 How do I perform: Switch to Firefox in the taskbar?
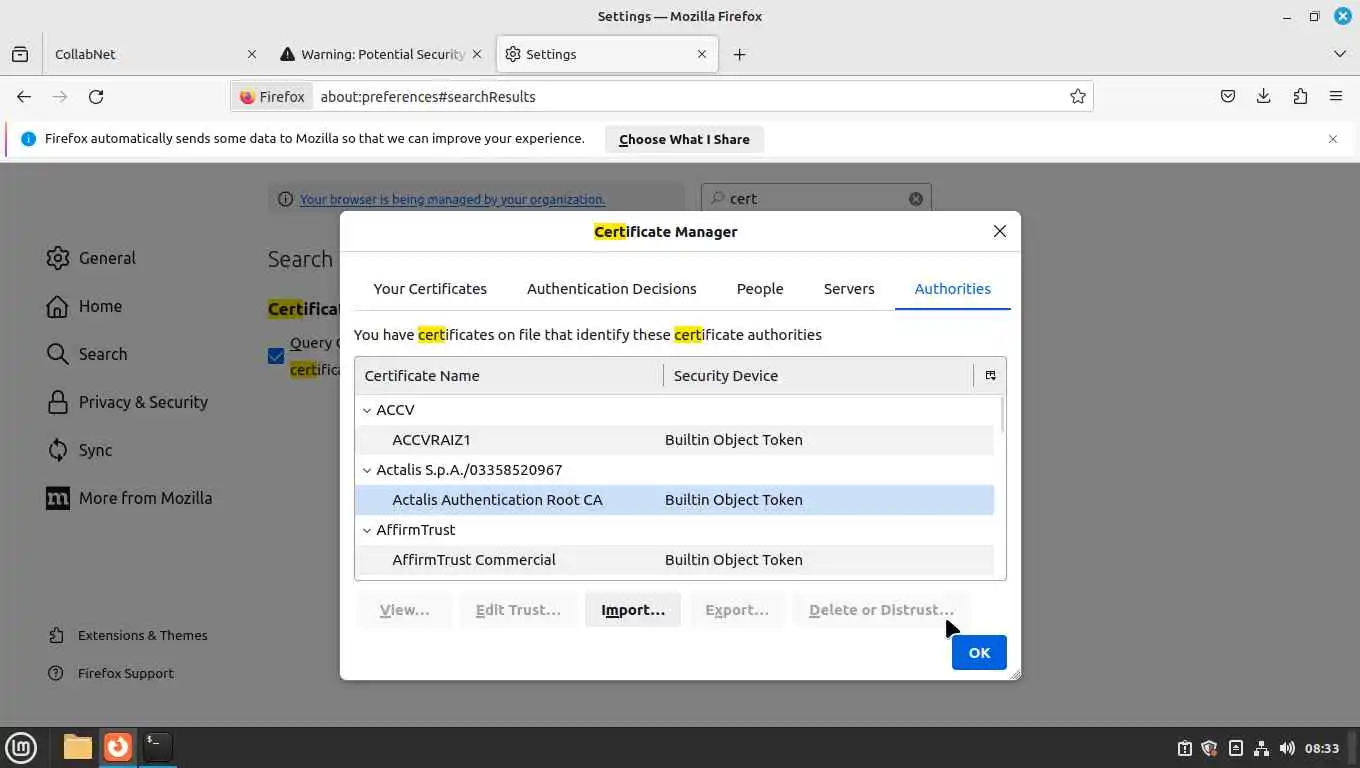pyautogui.click(x=118, y=747)
